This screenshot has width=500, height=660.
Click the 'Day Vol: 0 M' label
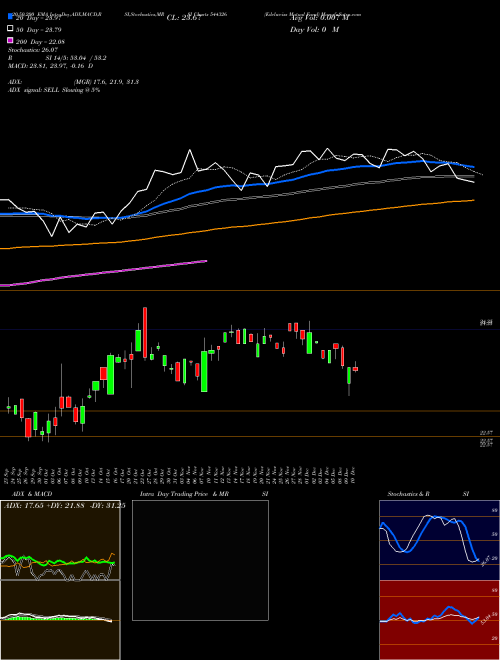point(314,29)
